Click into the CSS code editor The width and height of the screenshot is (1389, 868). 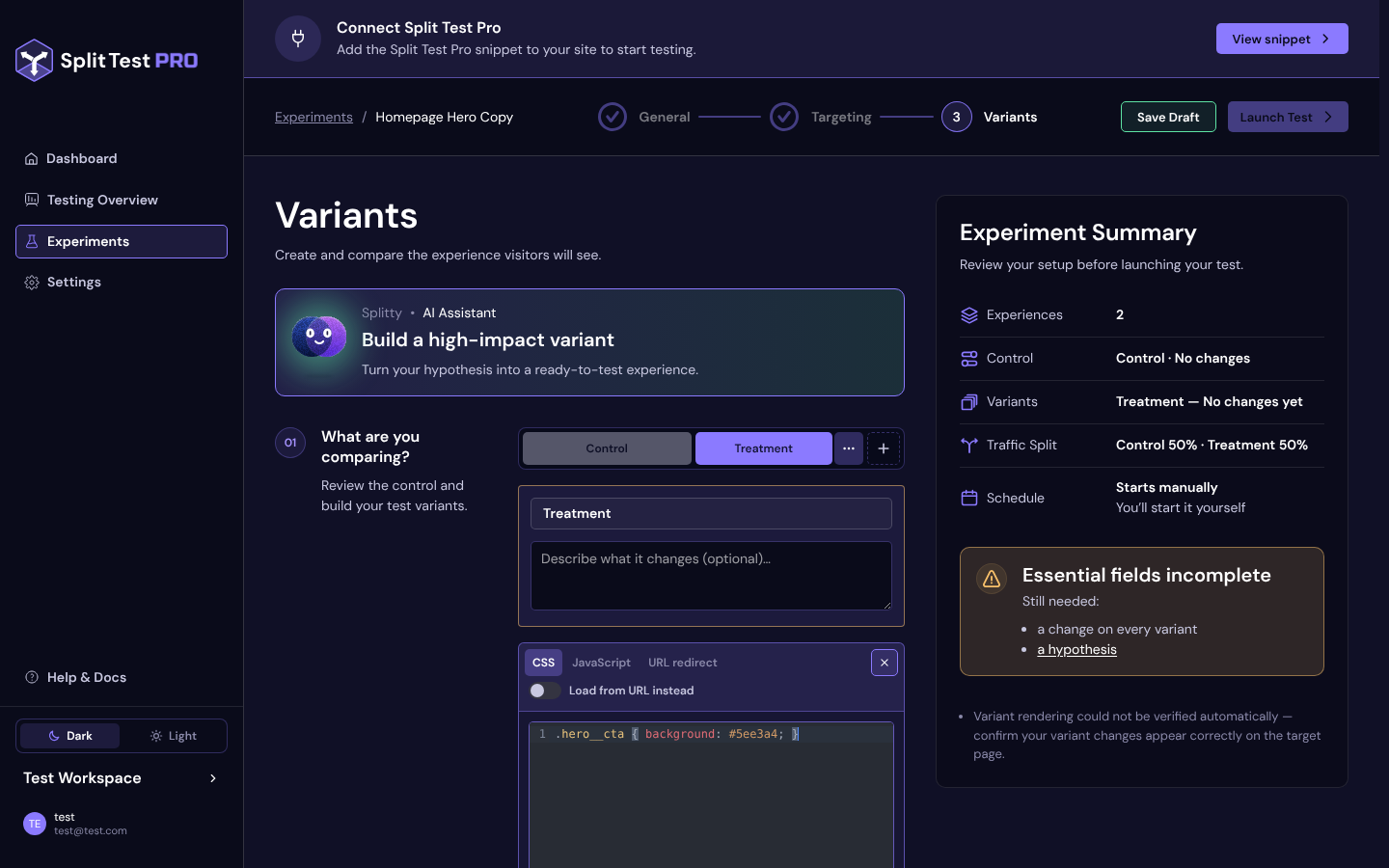coord(711,795)
